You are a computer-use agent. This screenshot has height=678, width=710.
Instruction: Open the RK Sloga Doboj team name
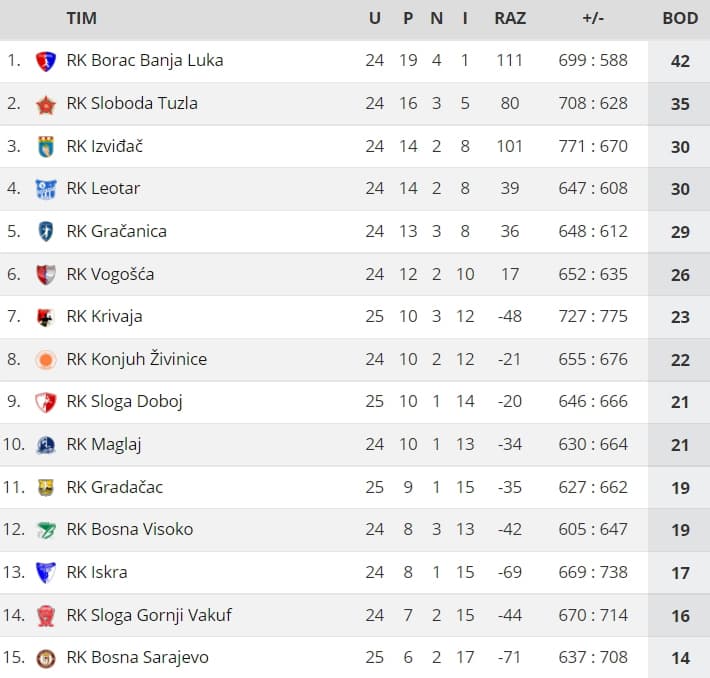125,402
